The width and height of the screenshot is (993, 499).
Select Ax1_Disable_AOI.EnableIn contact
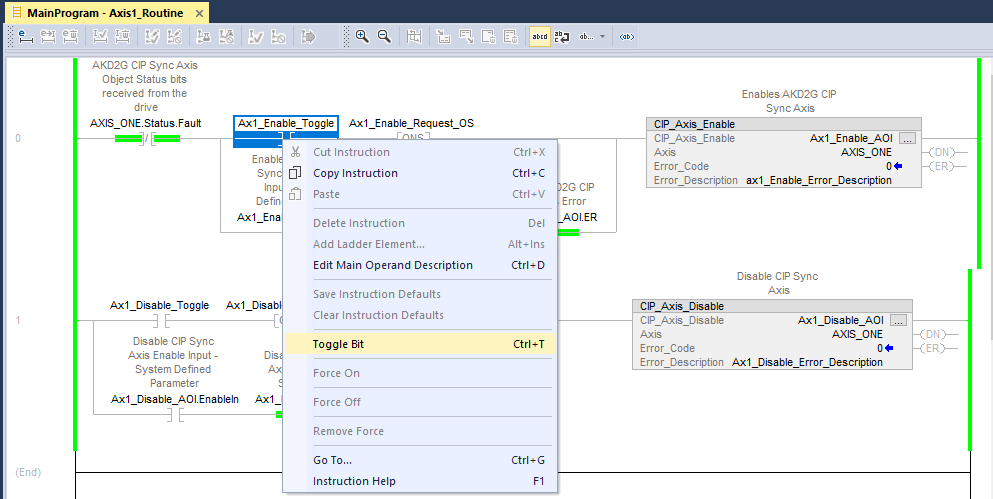coord(175,415)
